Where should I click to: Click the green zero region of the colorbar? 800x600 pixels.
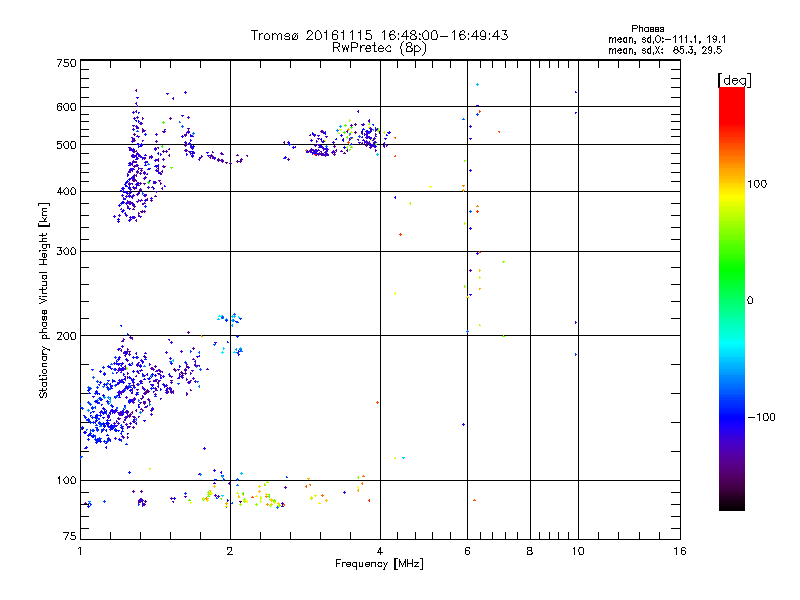pos(732,300)
